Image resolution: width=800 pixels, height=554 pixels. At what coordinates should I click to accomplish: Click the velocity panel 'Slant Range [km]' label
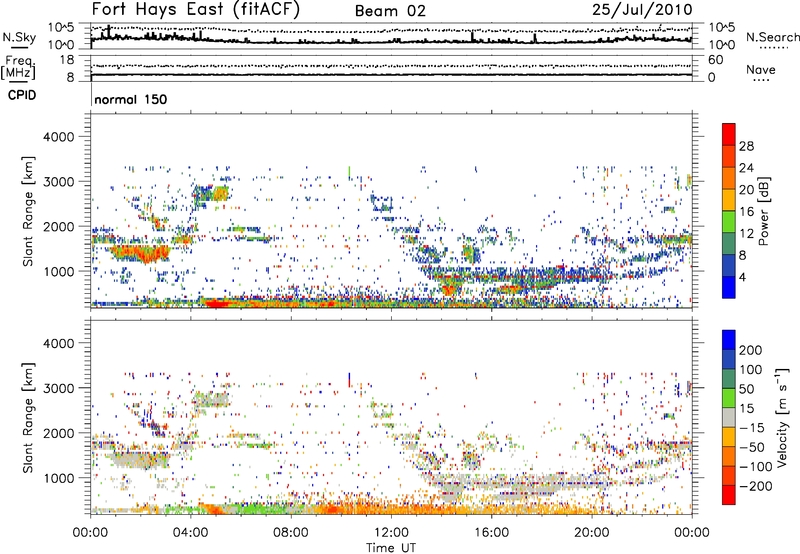tap(29, 418)
